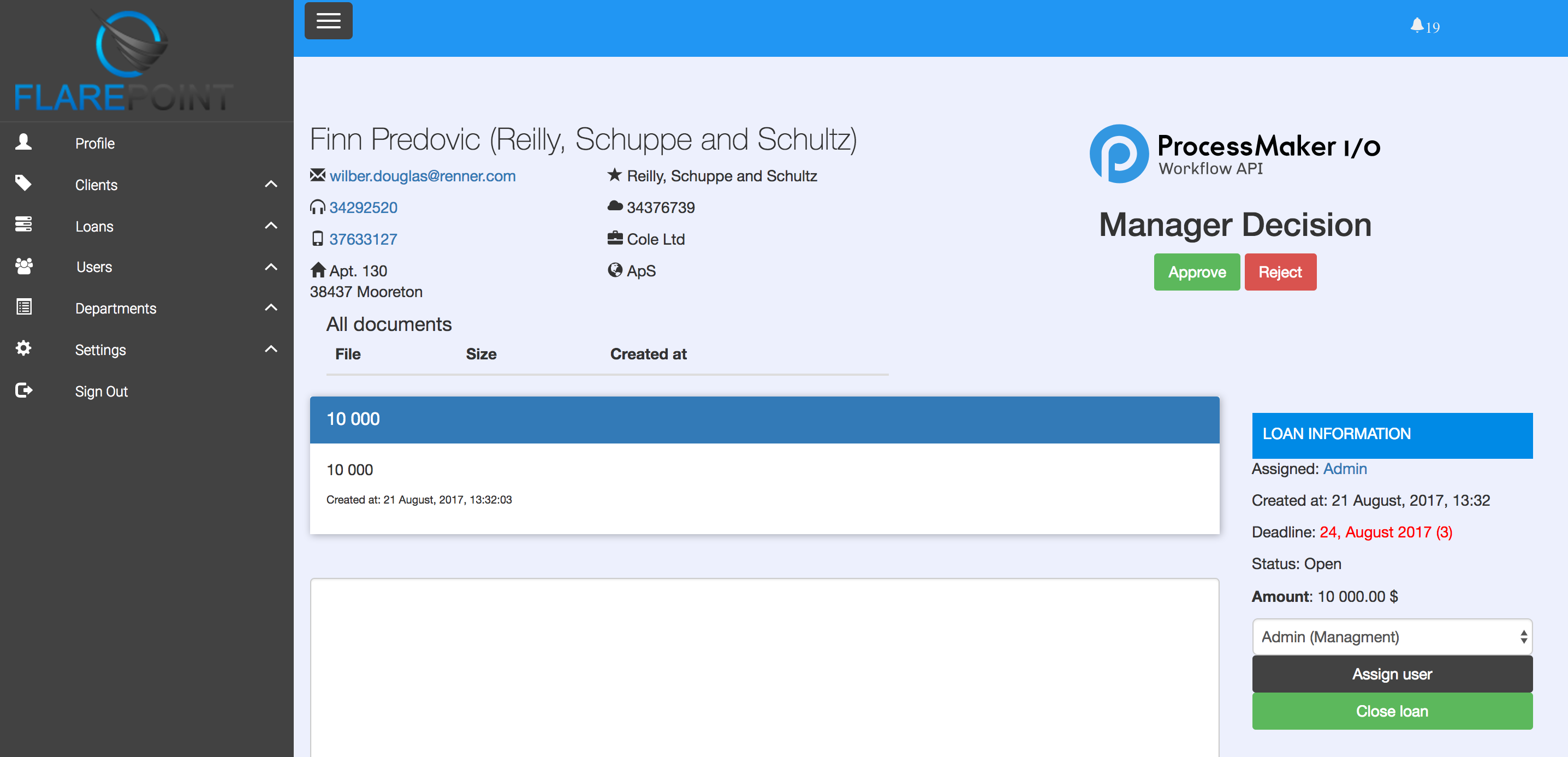Image resolution: width=1568 pixels, height=757 pixels.
Task: Click the Created at column header
Action: (648, 354)
